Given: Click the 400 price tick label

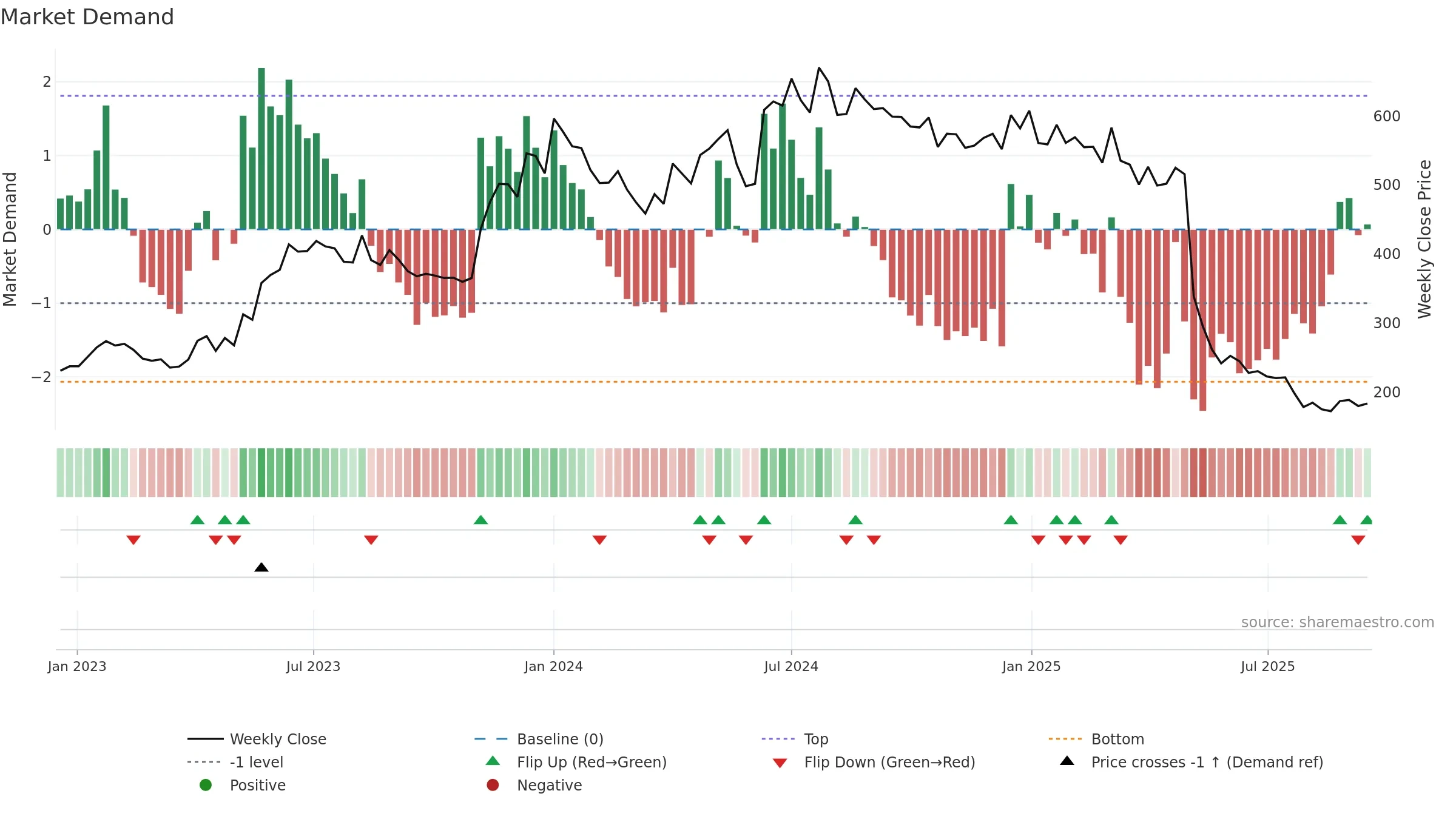Looking at the screenshot, I should tap(1387, 254).
